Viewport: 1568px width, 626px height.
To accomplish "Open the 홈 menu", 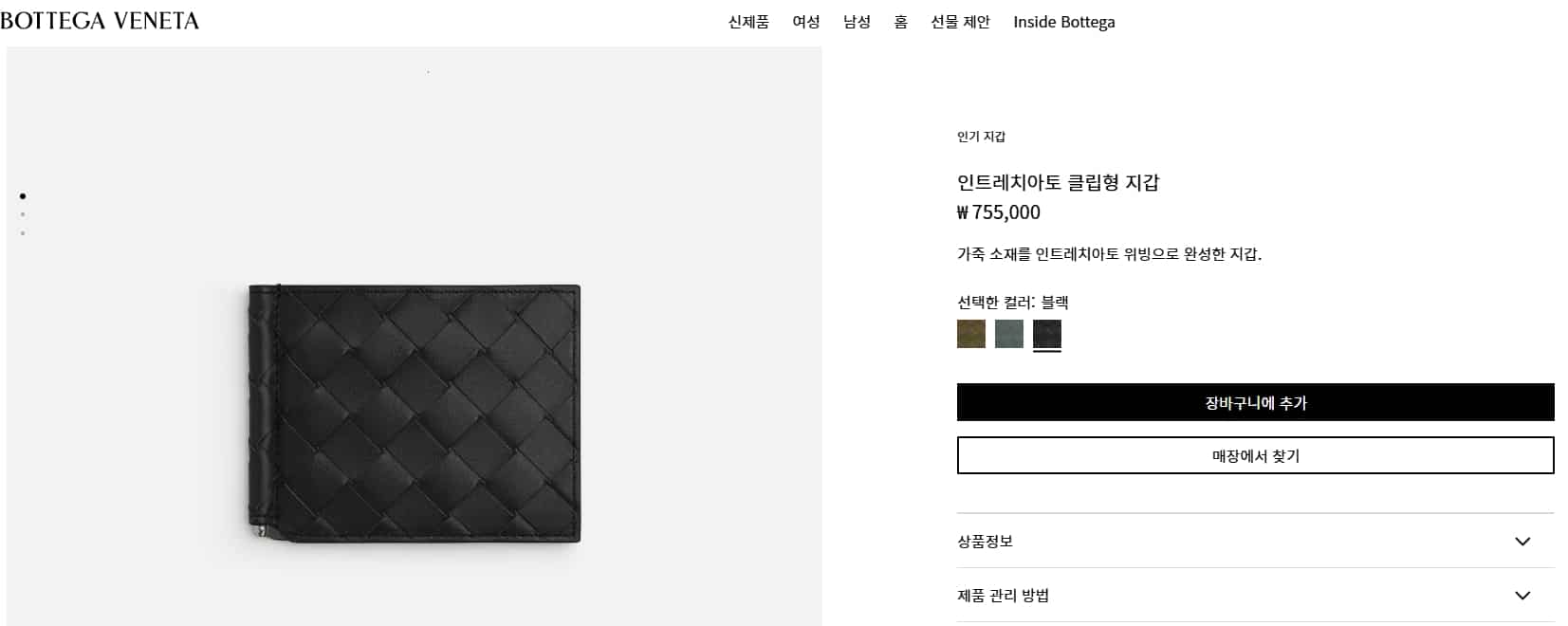I will pos(901,22).
